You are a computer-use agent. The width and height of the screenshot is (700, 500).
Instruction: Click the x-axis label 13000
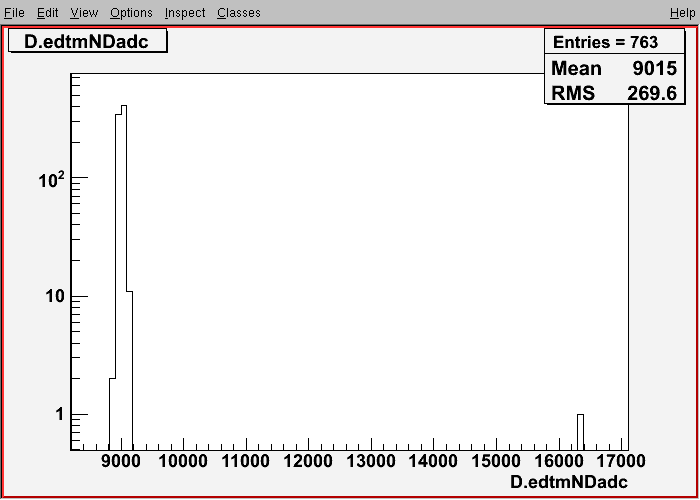point(371,461)
